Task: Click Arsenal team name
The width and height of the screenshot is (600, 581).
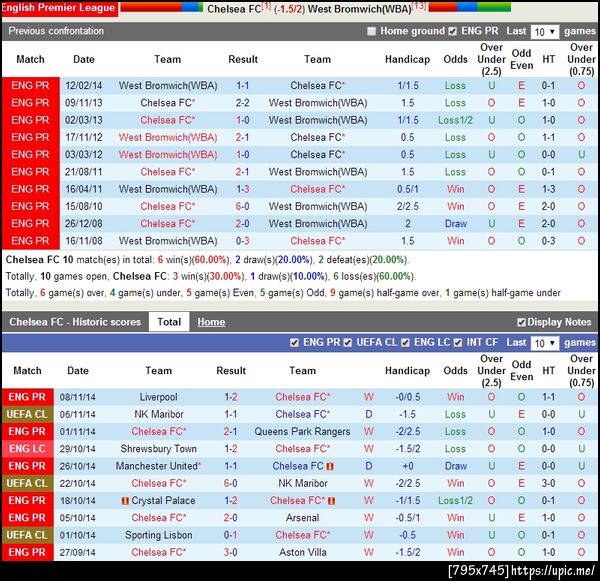Action: [x=302, y=518]
